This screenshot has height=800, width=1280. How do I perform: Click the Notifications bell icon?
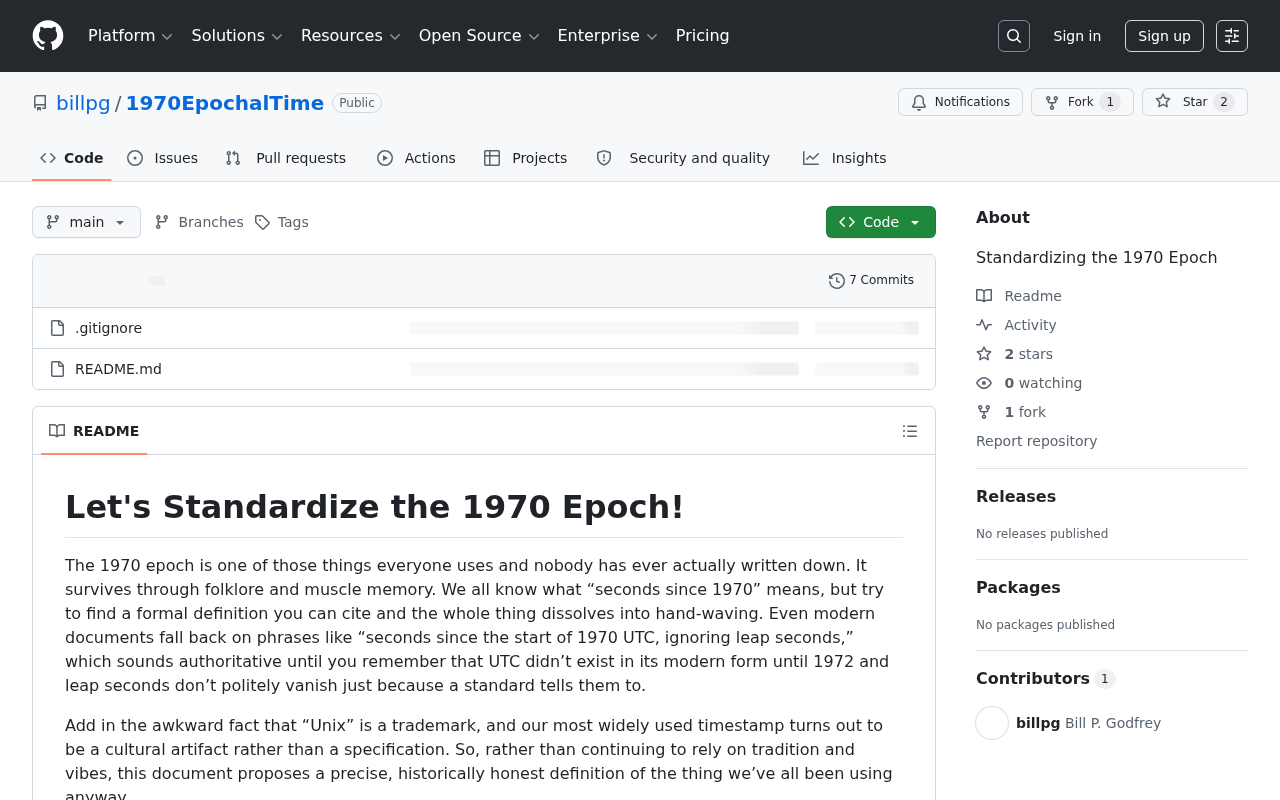pyautogui.click(x=919, y=102)
